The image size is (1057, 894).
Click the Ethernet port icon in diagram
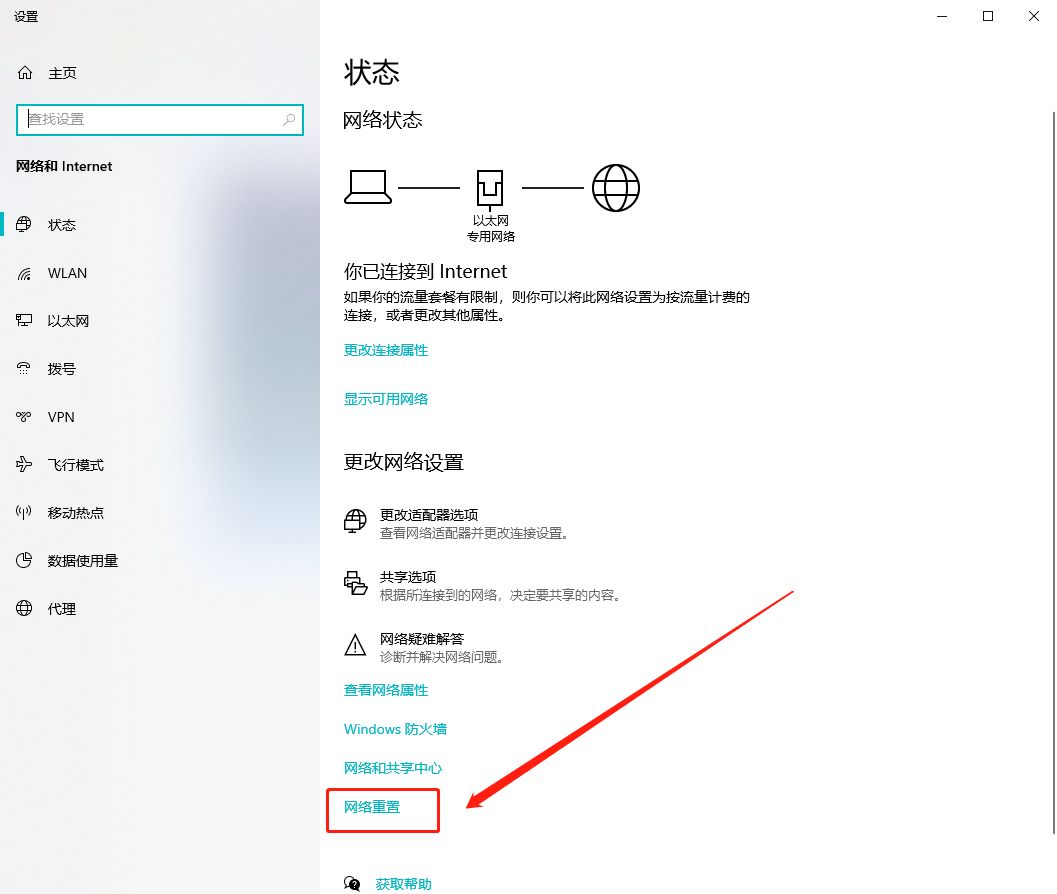coord(490,189)
